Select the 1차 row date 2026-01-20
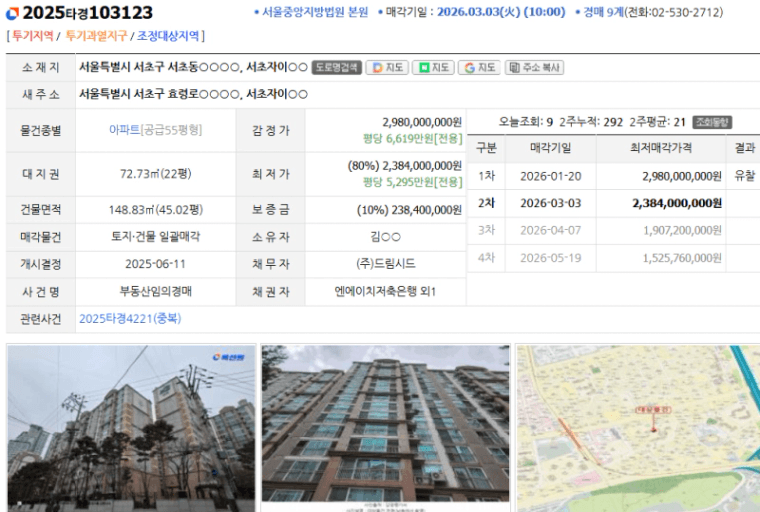This screenshot has width=760, height=512. tap(551, 176)
